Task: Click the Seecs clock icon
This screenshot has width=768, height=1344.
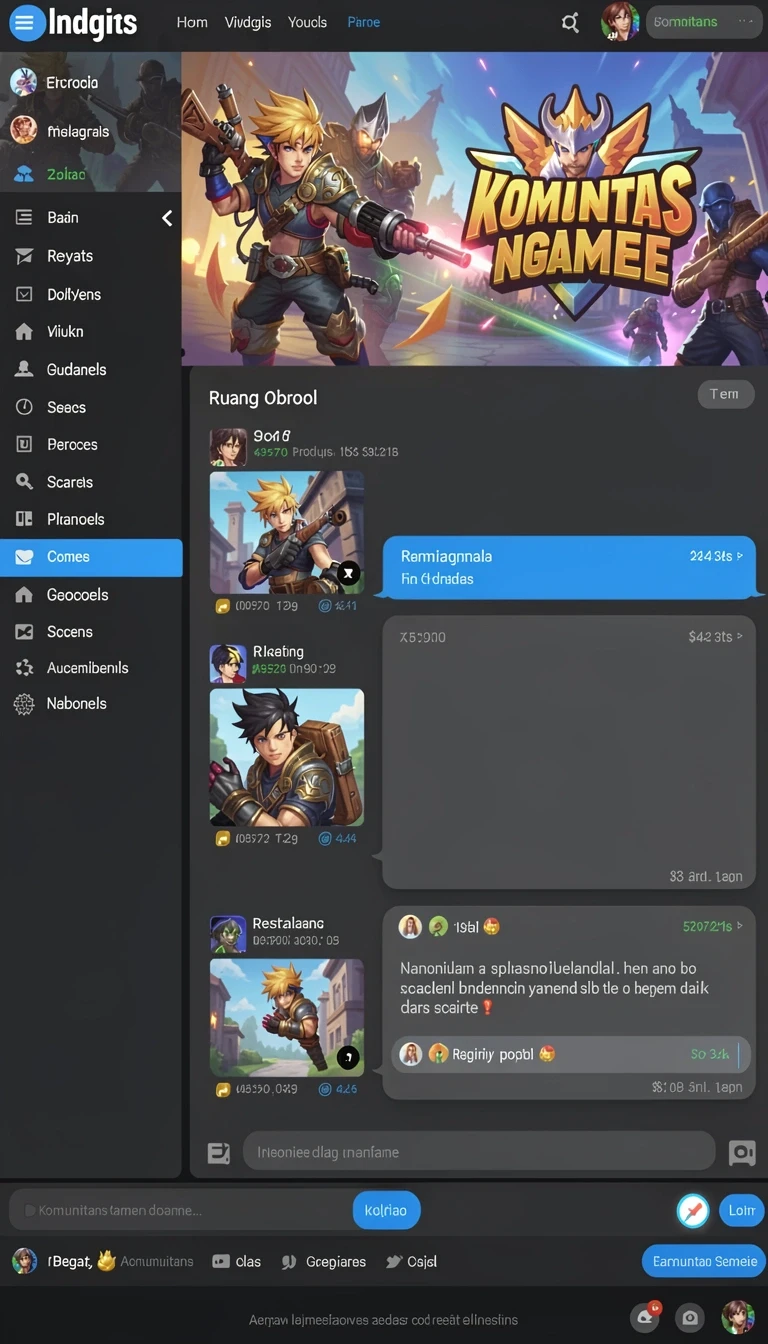Action: point(24,407)
